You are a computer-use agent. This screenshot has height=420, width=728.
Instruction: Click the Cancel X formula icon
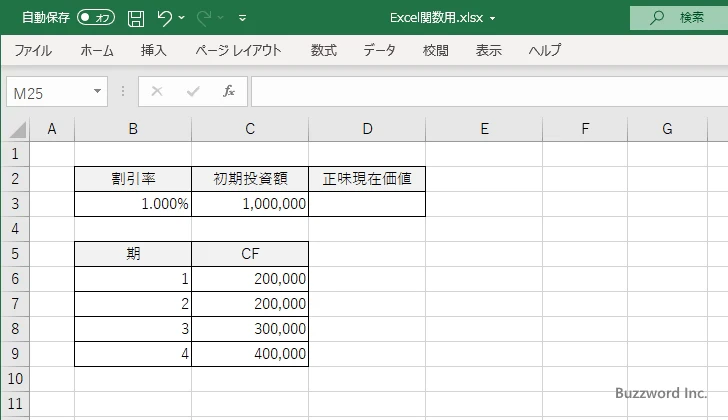pyautogui.click(x=157, y=91)
